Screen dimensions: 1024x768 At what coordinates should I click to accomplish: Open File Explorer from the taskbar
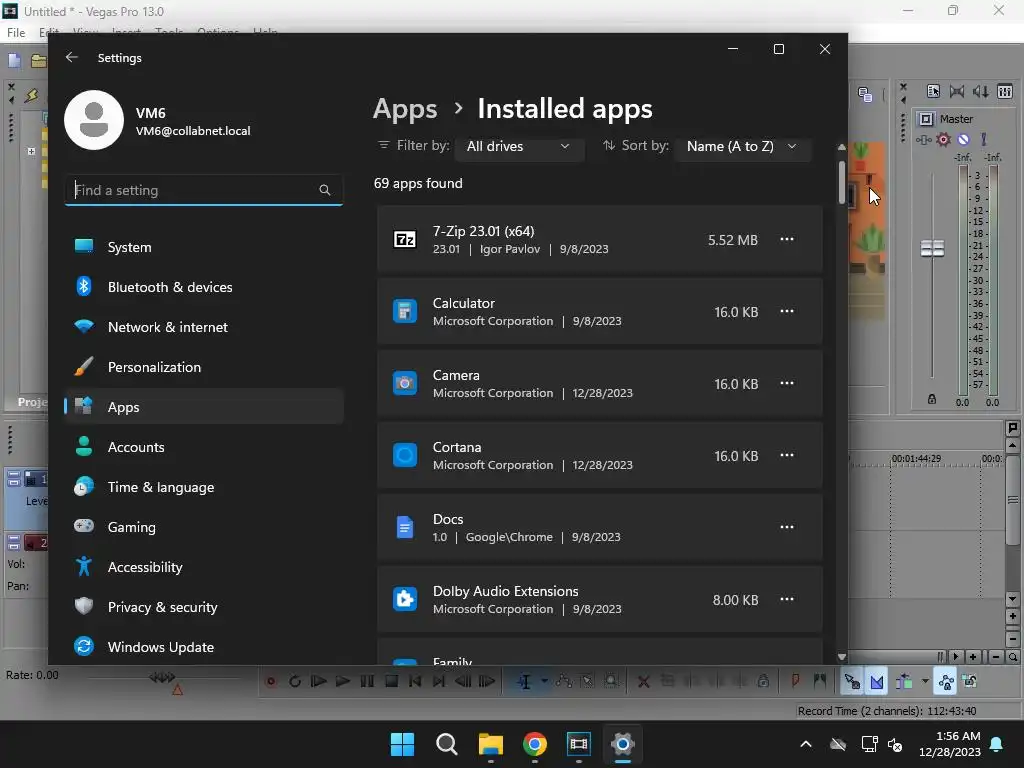coord(490,744)
